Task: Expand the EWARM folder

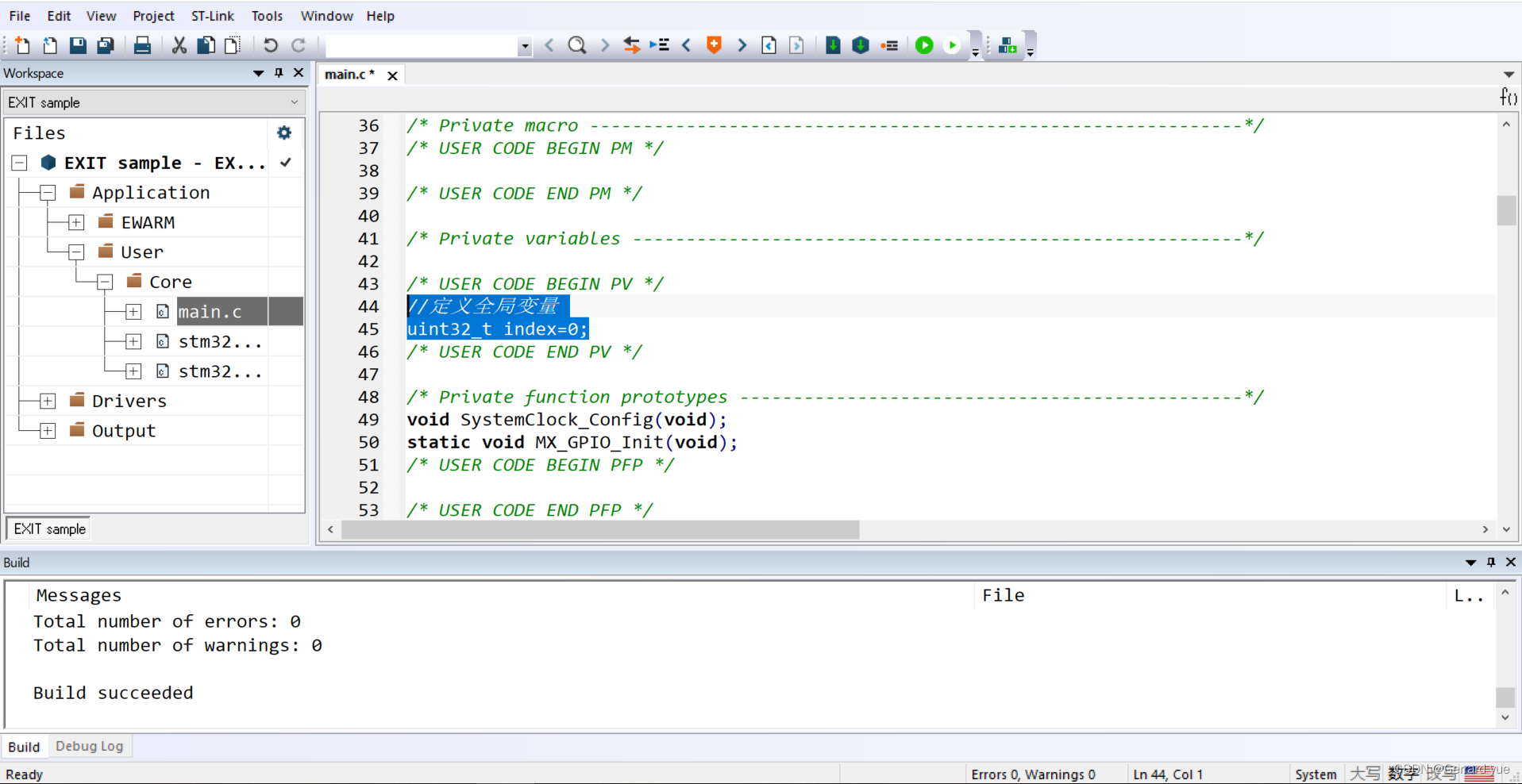Action: tap(75, 222)
